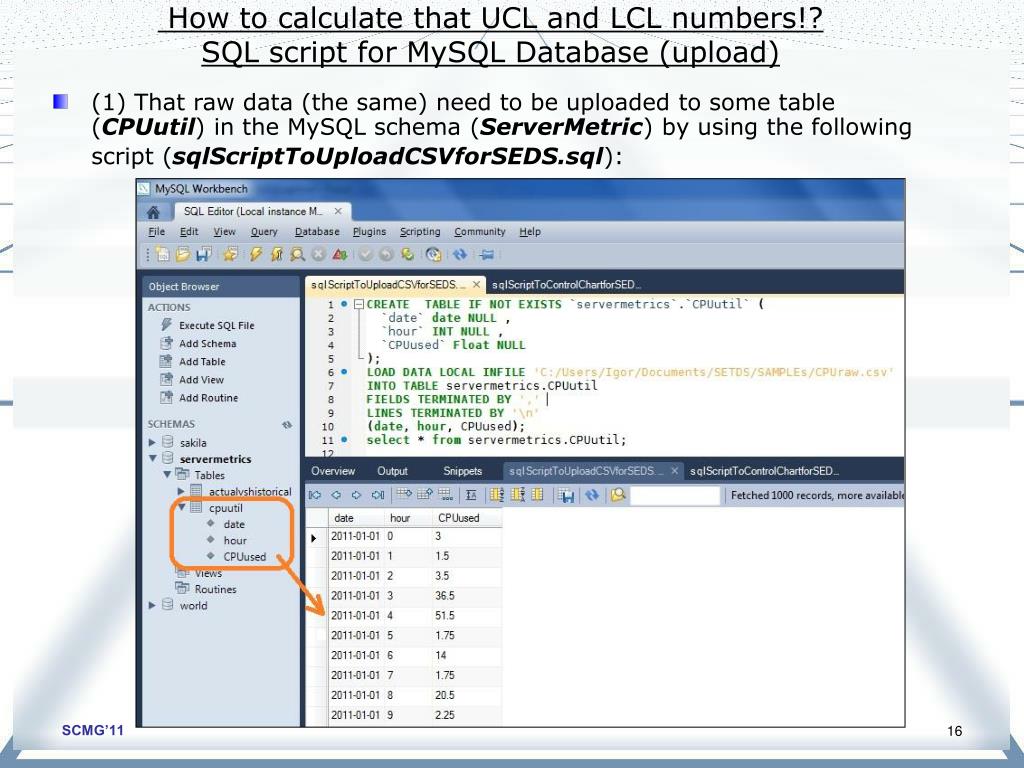Click the rightmost blue toolbar icon

[487, 254]
